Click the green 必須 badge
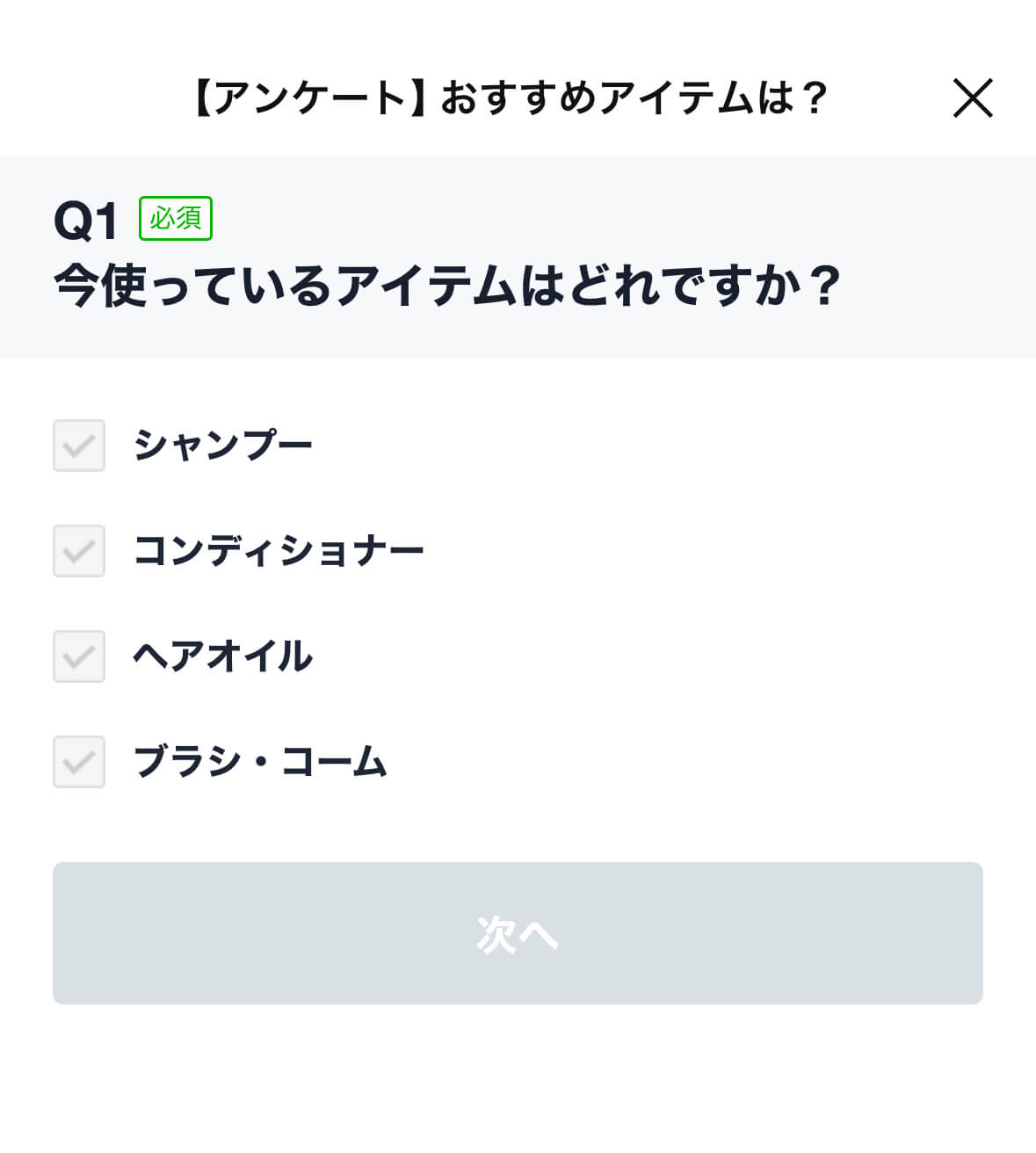The height and width of the screenshot is (1153, 1036). pos(176,218)
